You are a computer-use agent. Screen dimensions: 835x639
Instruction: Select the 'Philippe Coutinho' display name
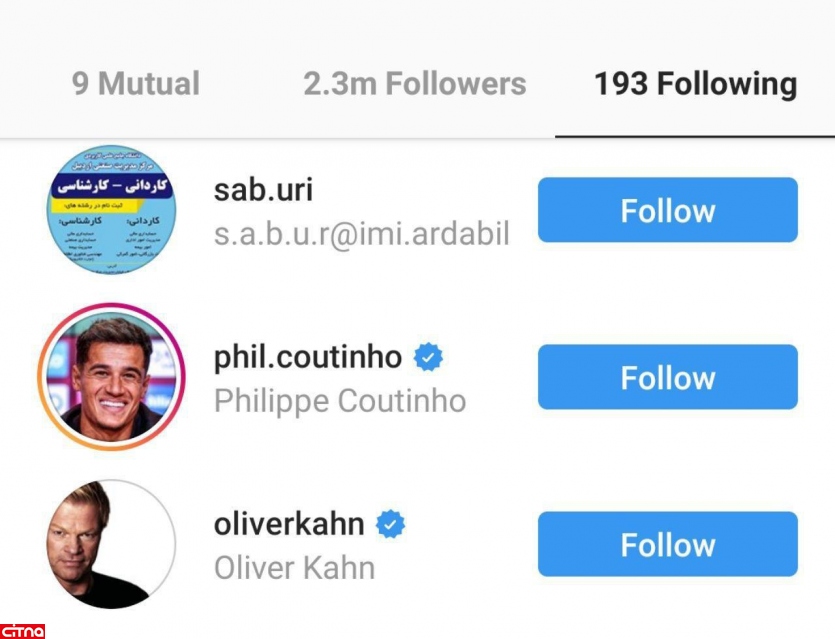click(x=339, y=401)
